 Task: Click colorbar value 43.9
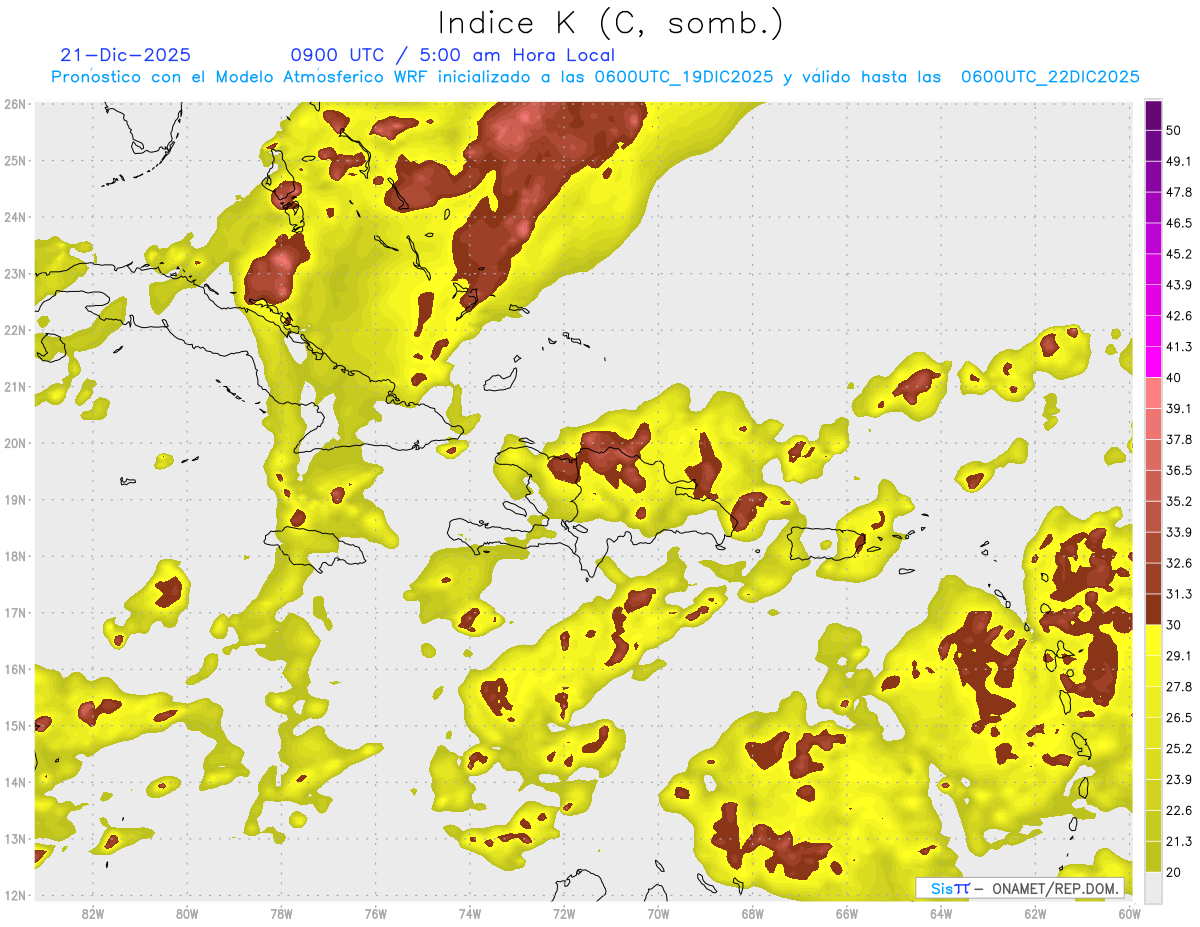click(1178, 285)
